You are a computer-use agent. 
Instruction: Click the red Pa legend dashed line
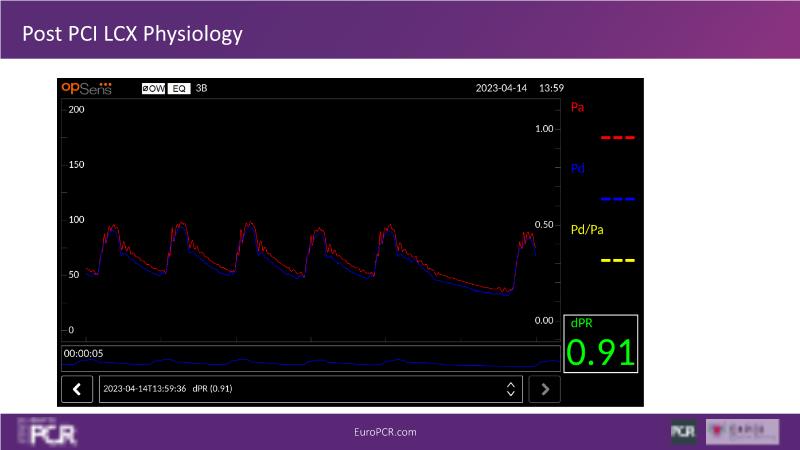[617, 137]
